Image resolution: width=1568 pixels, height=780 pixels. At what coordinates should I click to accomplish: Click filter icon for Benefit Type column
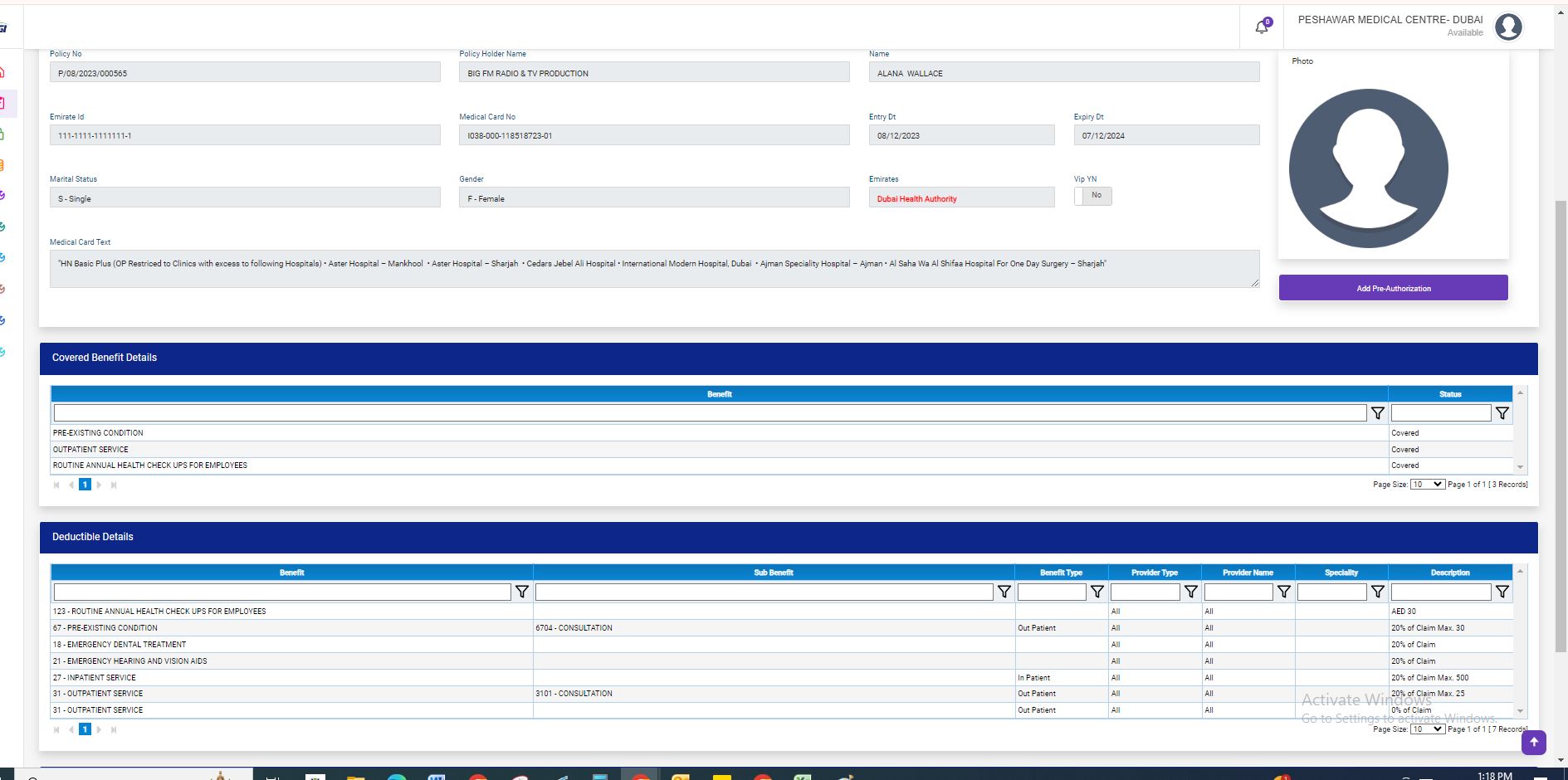pos(1097,592)
